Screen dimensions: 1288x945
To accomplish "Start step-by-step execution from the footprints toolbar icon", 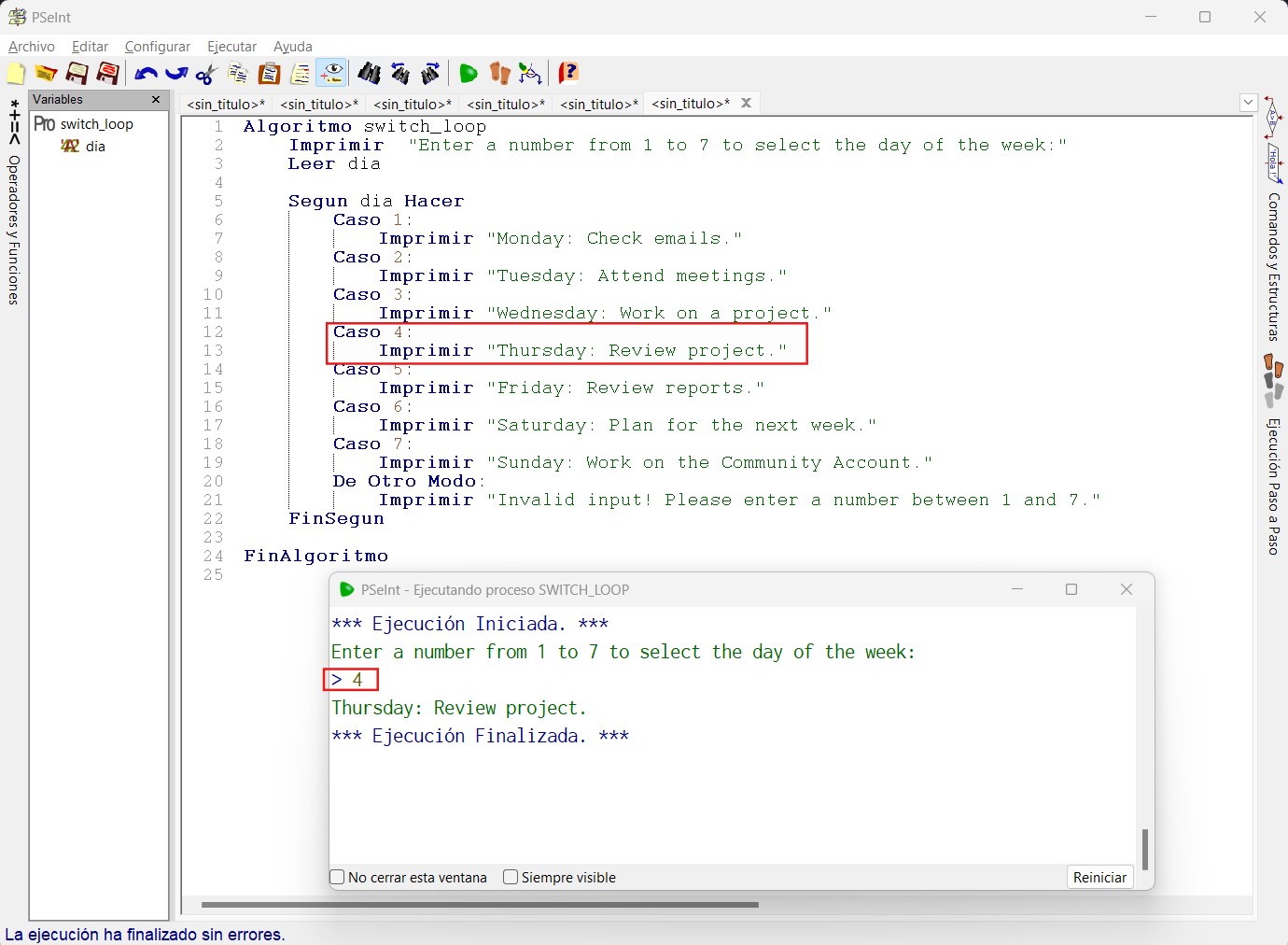I will point(500,73).
